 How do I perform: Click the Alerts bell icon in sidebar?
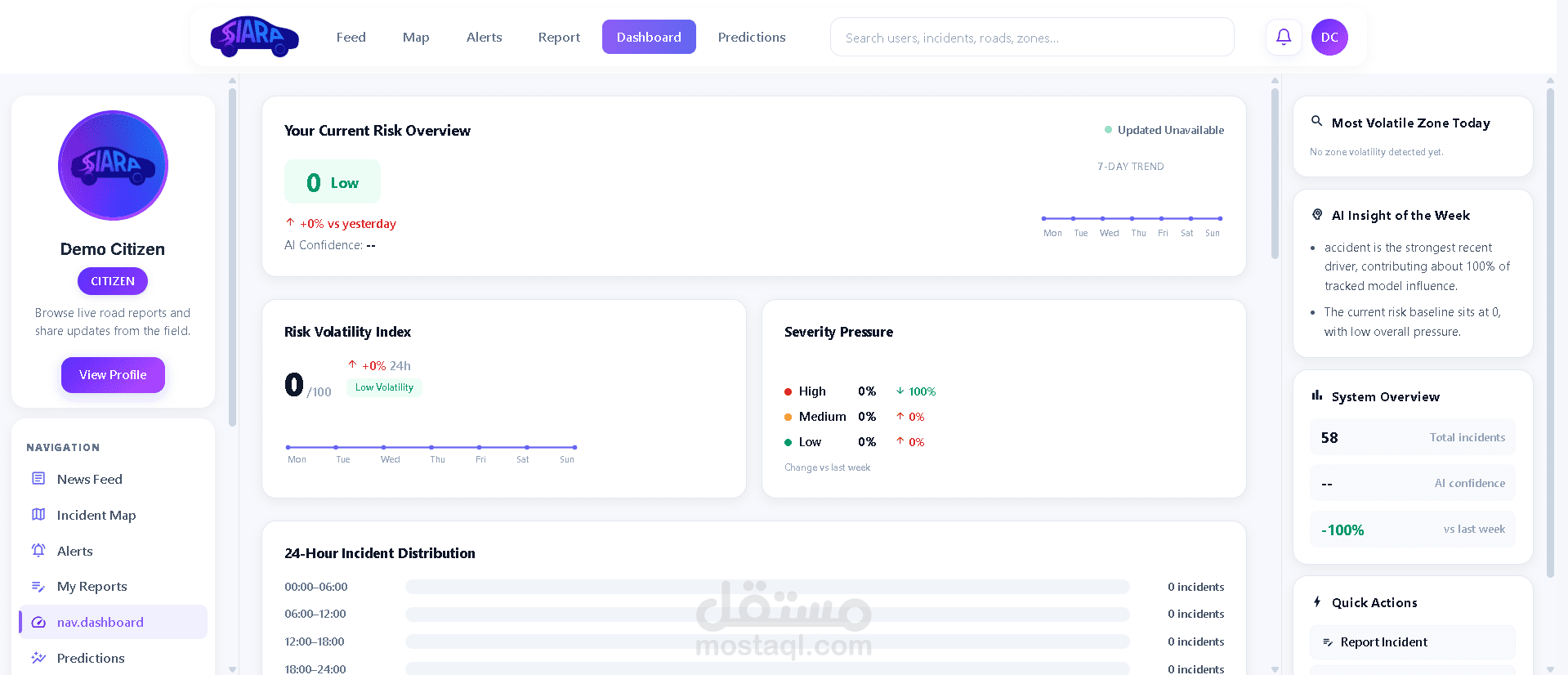(38, 551)
